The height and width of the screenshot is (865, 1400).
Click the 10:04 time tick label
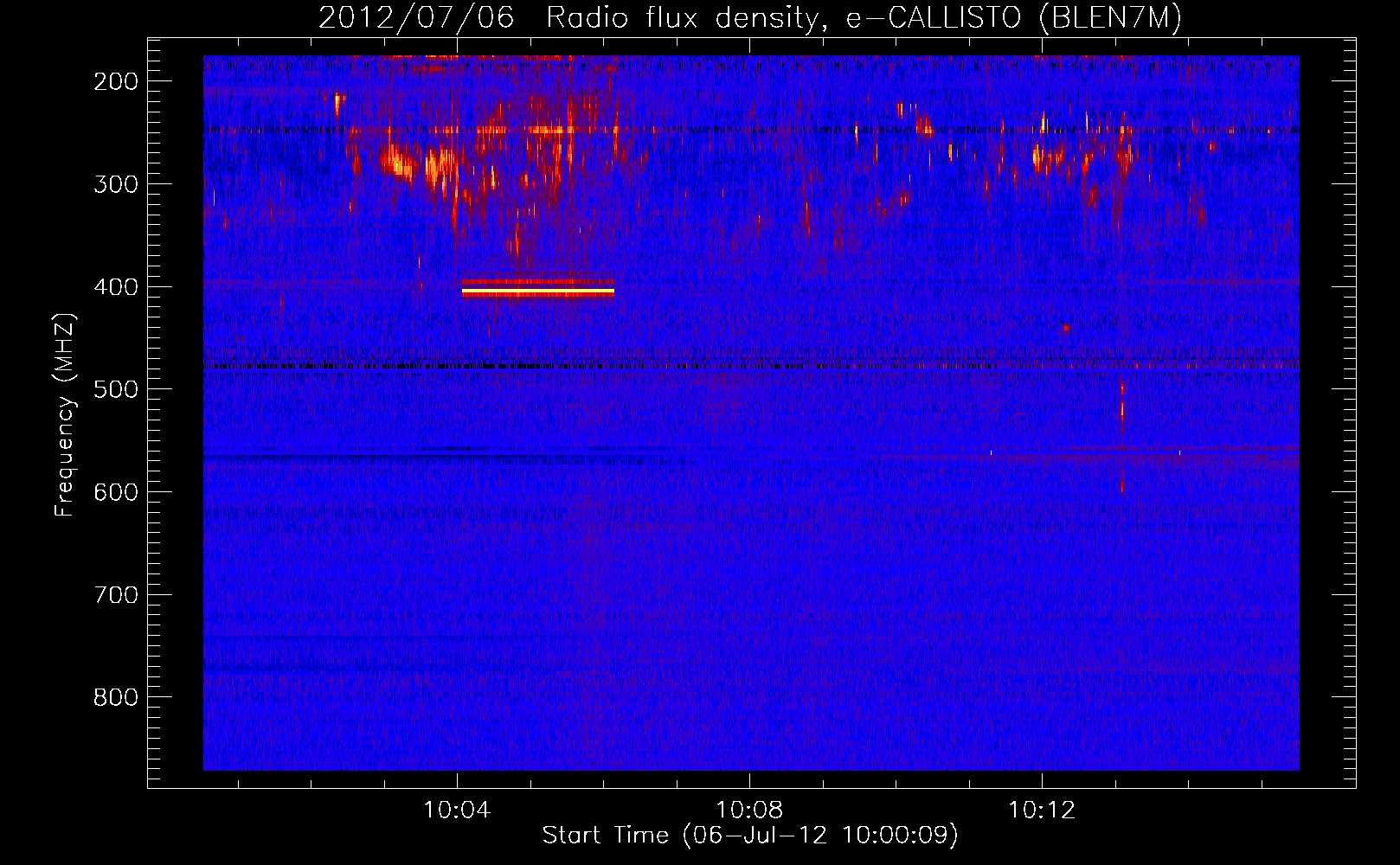click(457, 811)
